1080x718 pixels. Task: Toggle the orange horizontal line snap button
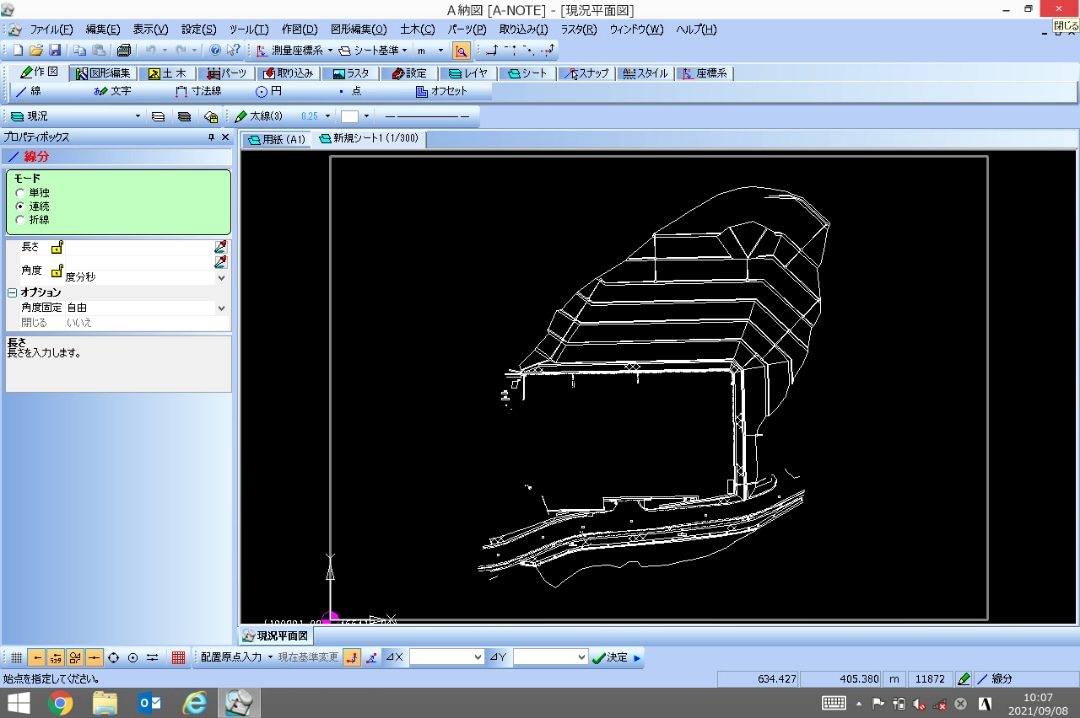click(94, 657)
